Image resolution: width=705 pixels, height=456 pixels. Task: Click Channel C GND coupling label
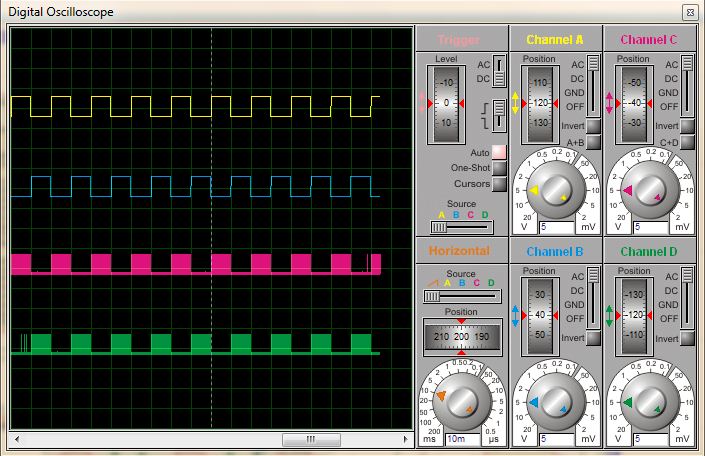(668, 93)
